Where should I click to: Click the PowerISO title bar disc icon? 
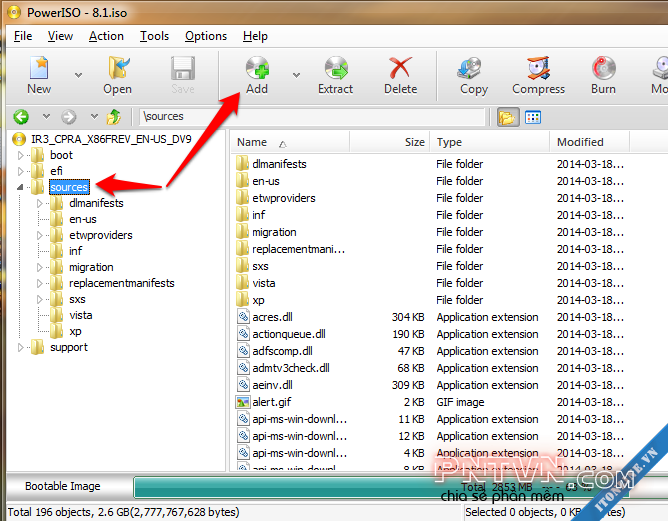click(14, 12)
